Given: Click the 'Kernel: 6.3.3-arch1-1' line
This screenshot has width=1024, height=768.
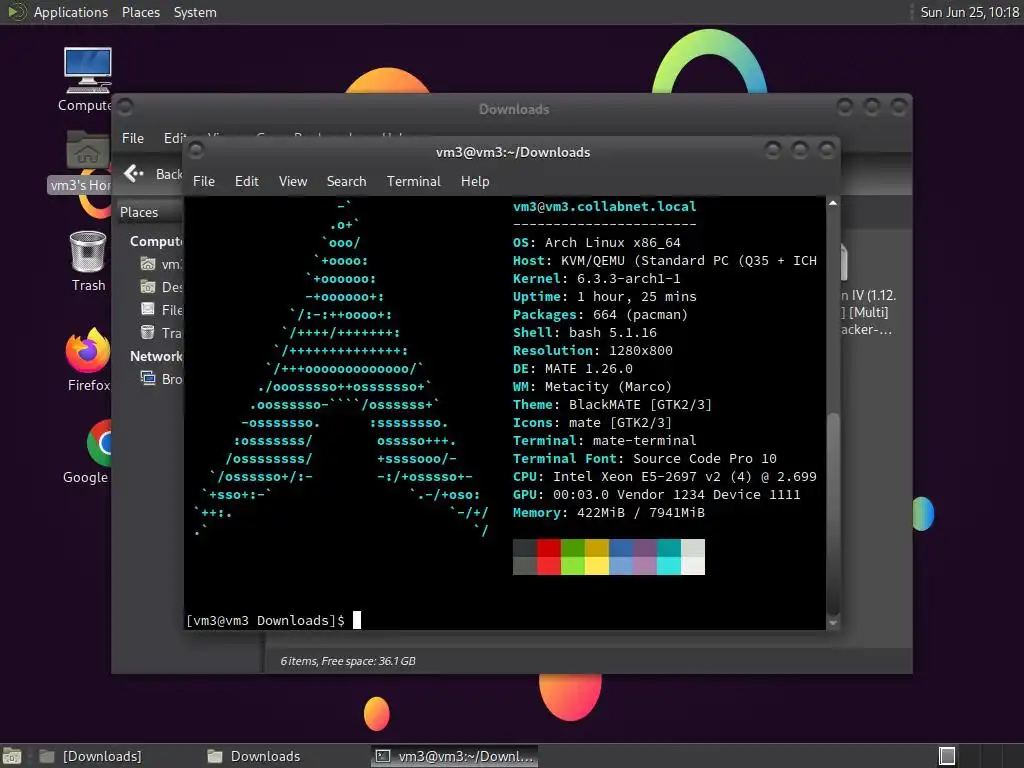Looking at the screenshot, I should tap(596, 278).
